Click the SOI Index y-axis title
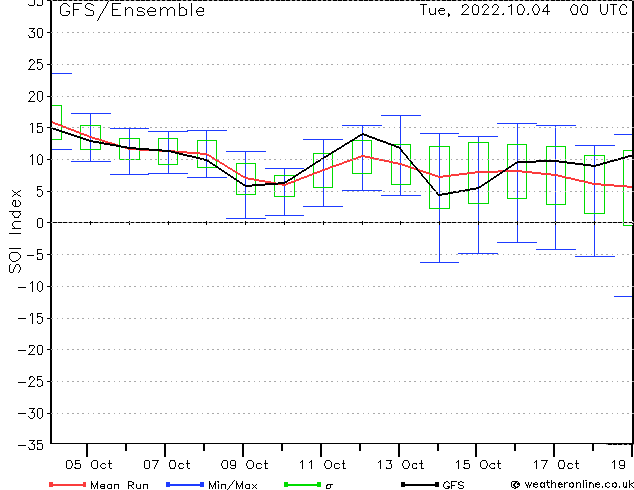The image size is (634, 490). [15, 231]
